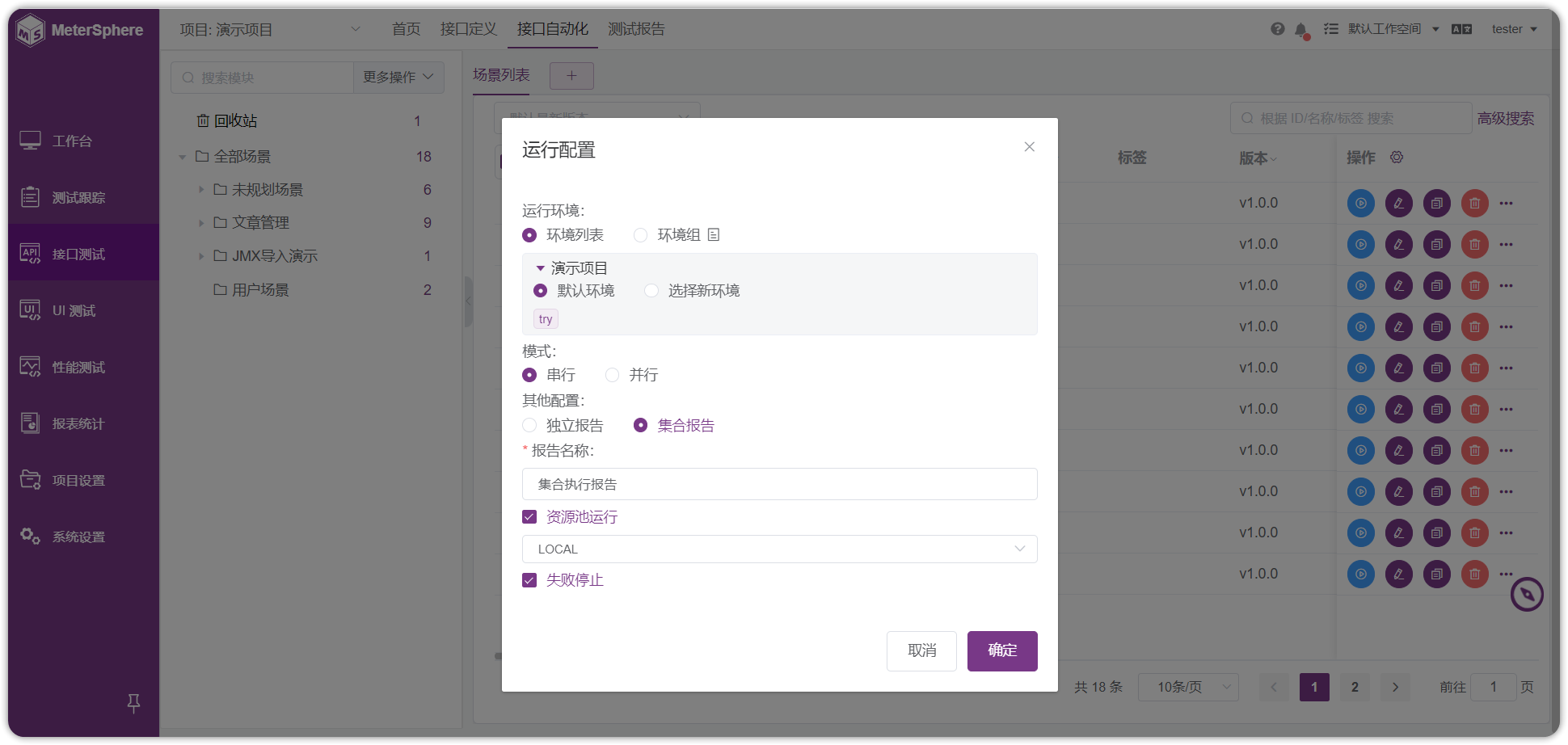
Task: Edit the scenario in the second table row
Action: coord(1399,245)
